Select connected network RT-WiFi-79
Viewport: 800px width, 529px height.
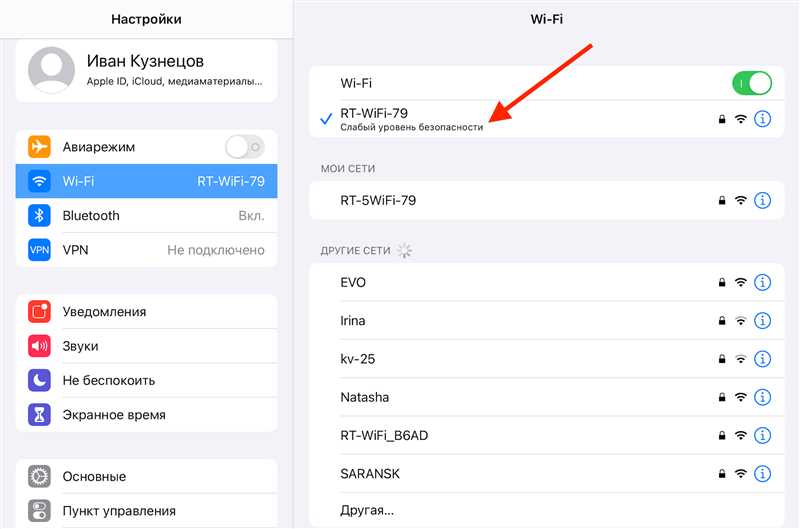pos(546,119)
